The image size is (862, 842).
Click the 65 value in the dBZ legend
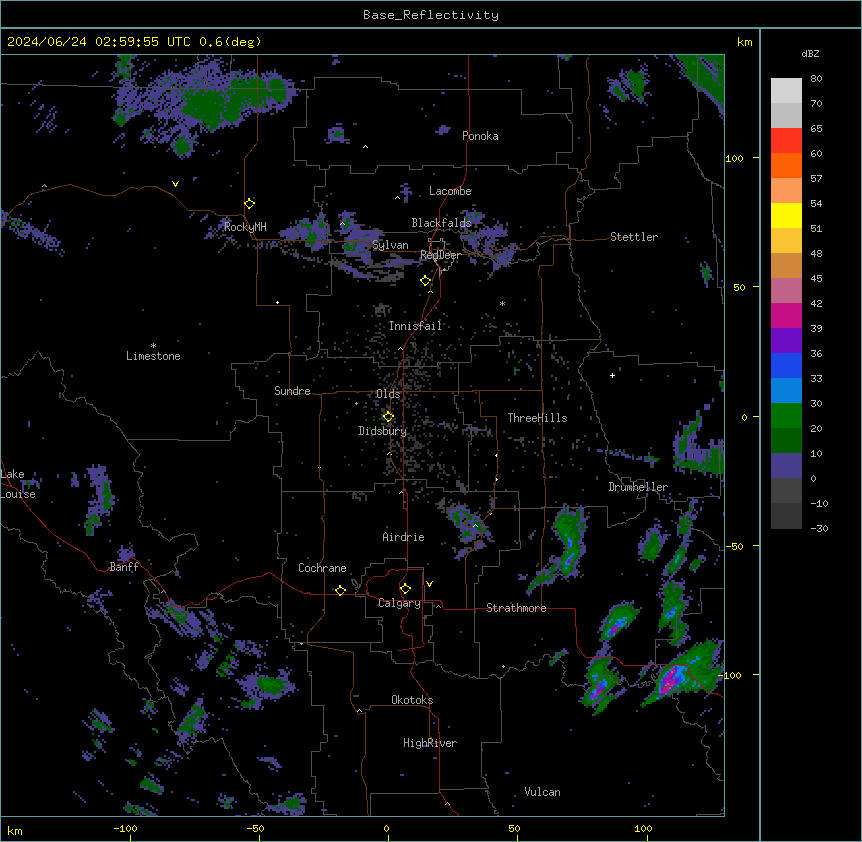816,129
